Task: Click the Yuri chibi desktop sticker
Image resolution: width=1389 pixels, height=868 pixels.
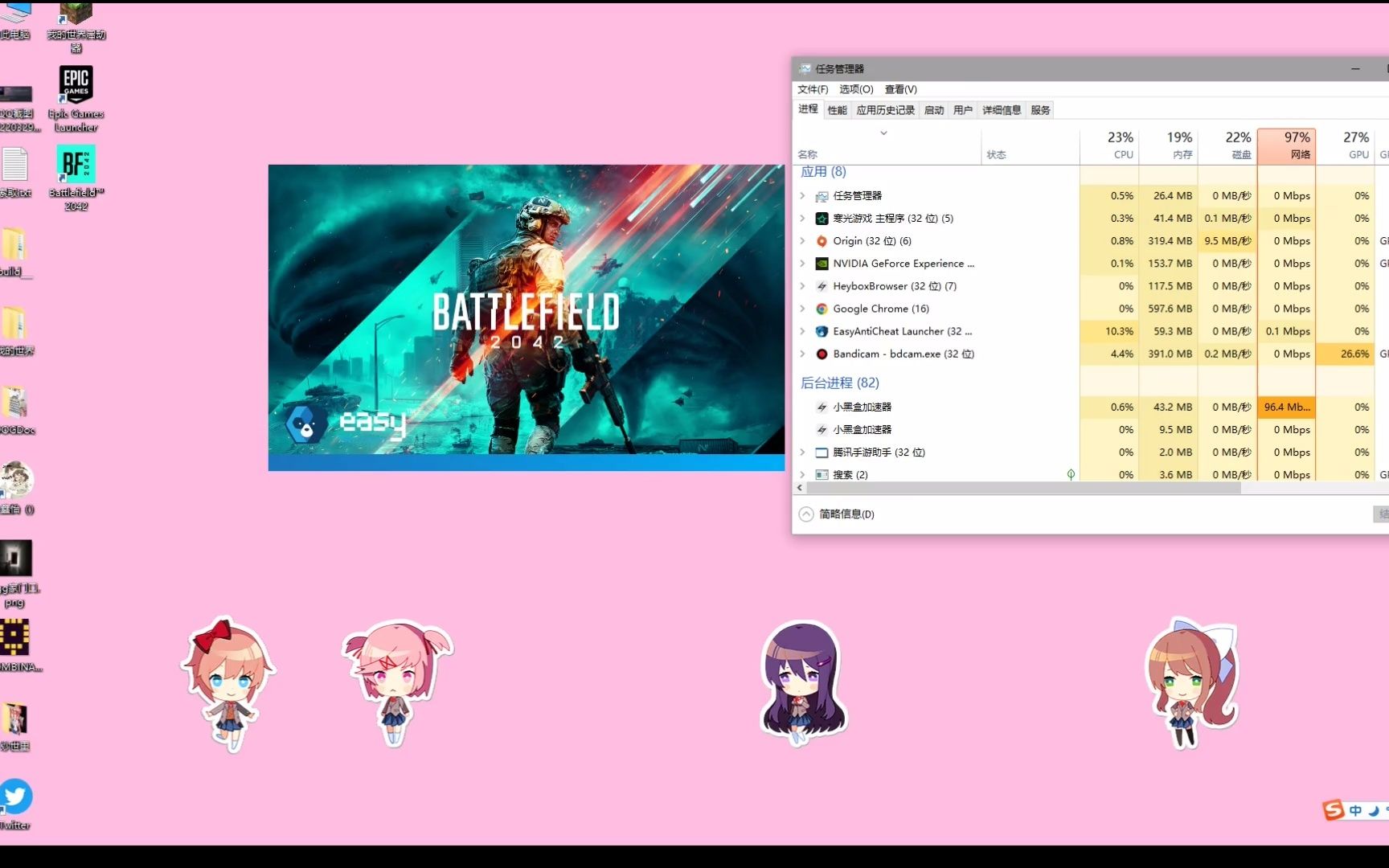Action: tap(803, 682)
